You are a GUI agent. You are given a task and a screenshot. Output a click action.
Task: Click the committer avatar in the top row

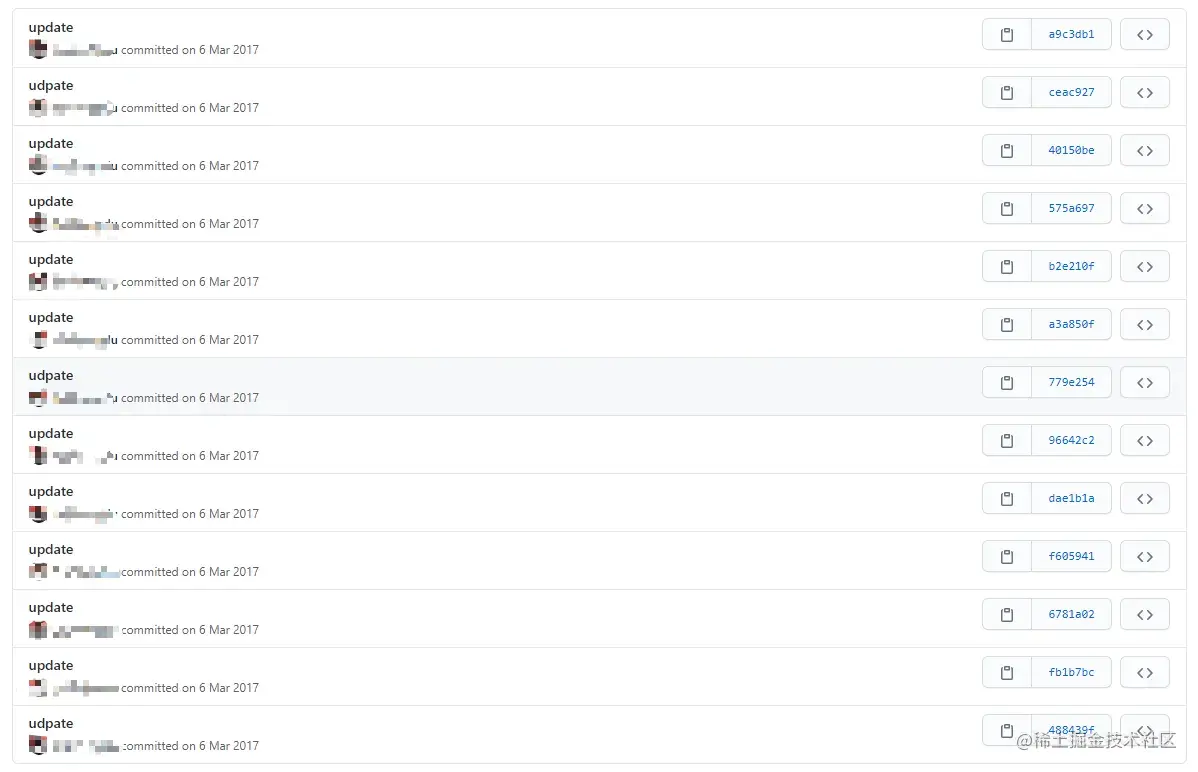click(38, 48)
